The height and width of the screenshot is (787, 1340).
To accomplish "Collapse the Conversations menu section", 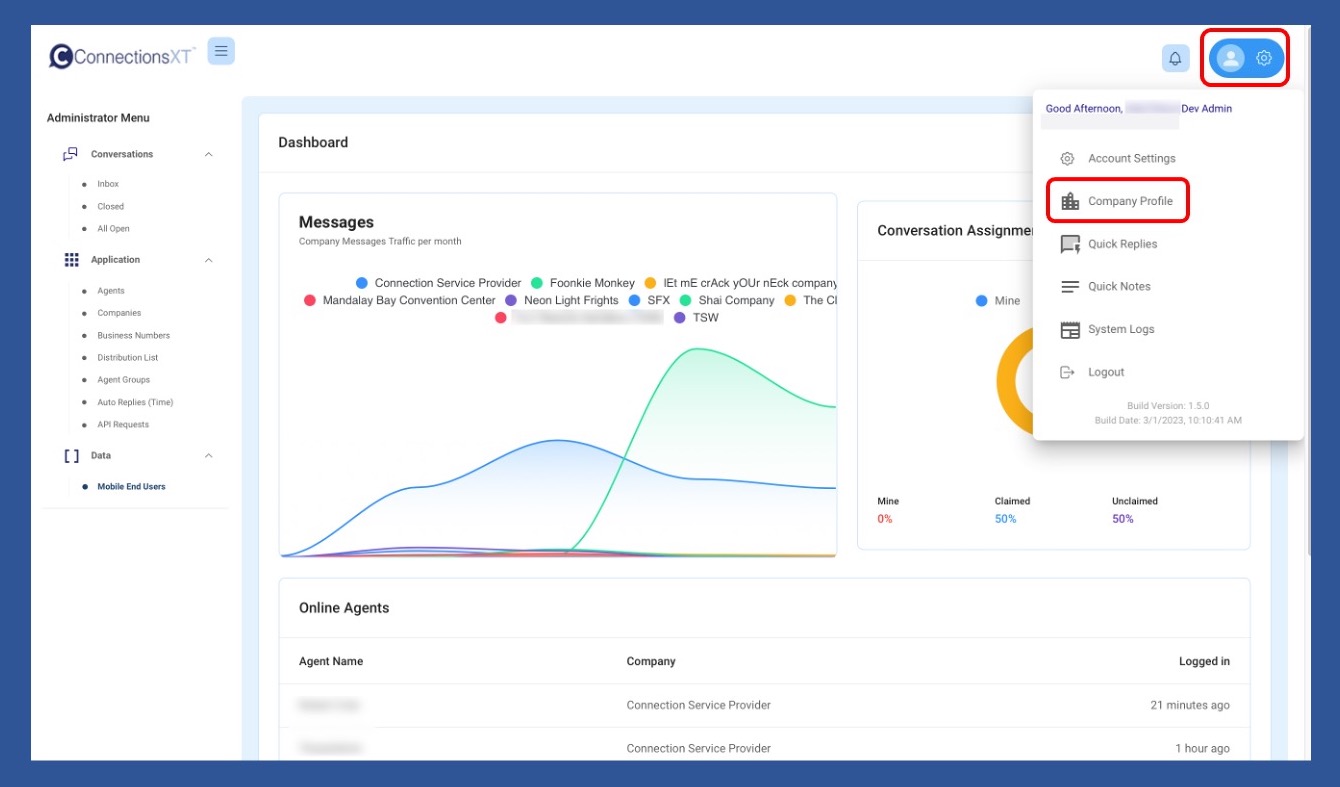I will 208,155.
